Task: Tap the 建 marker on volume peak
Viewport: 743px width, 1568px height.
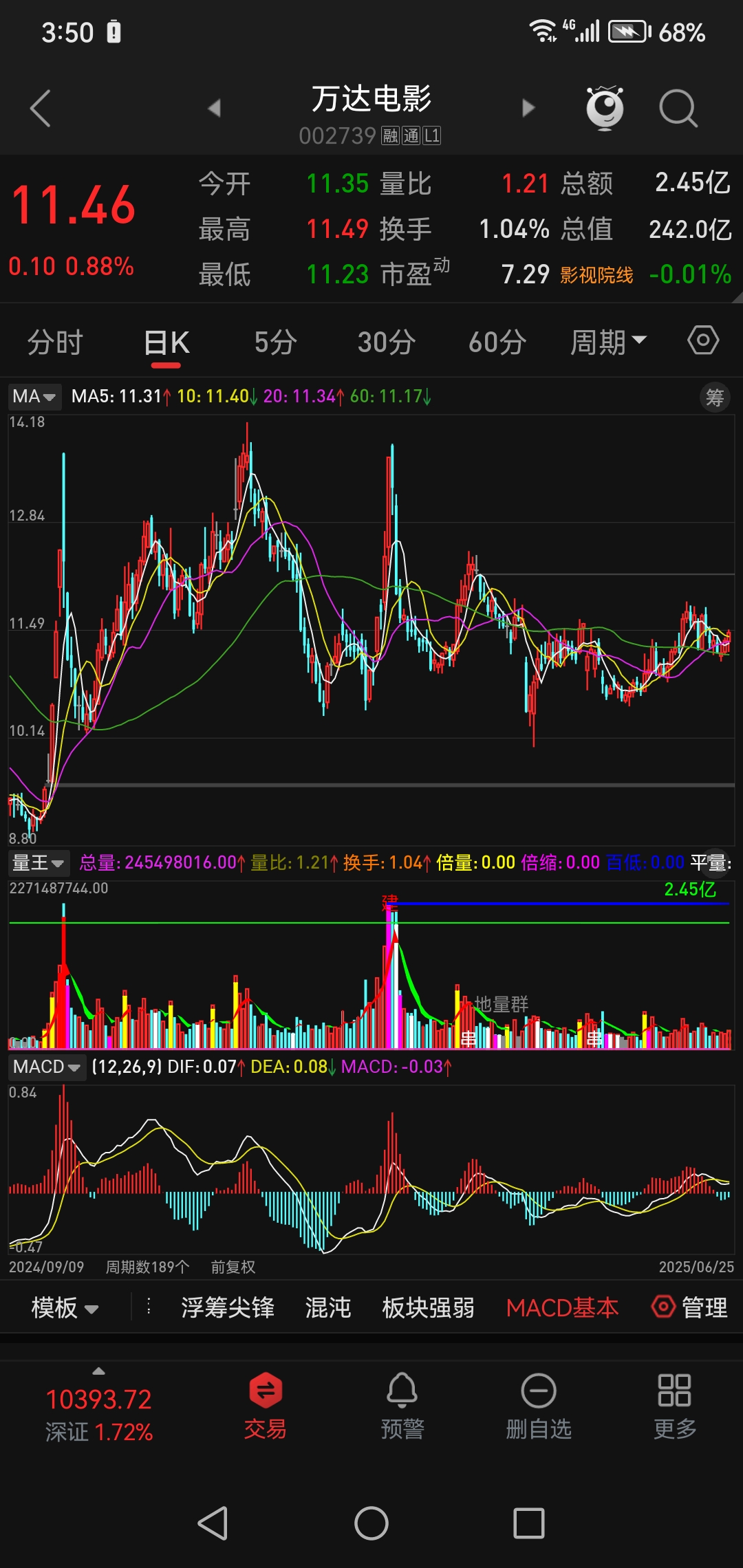Action: [390, 902]
